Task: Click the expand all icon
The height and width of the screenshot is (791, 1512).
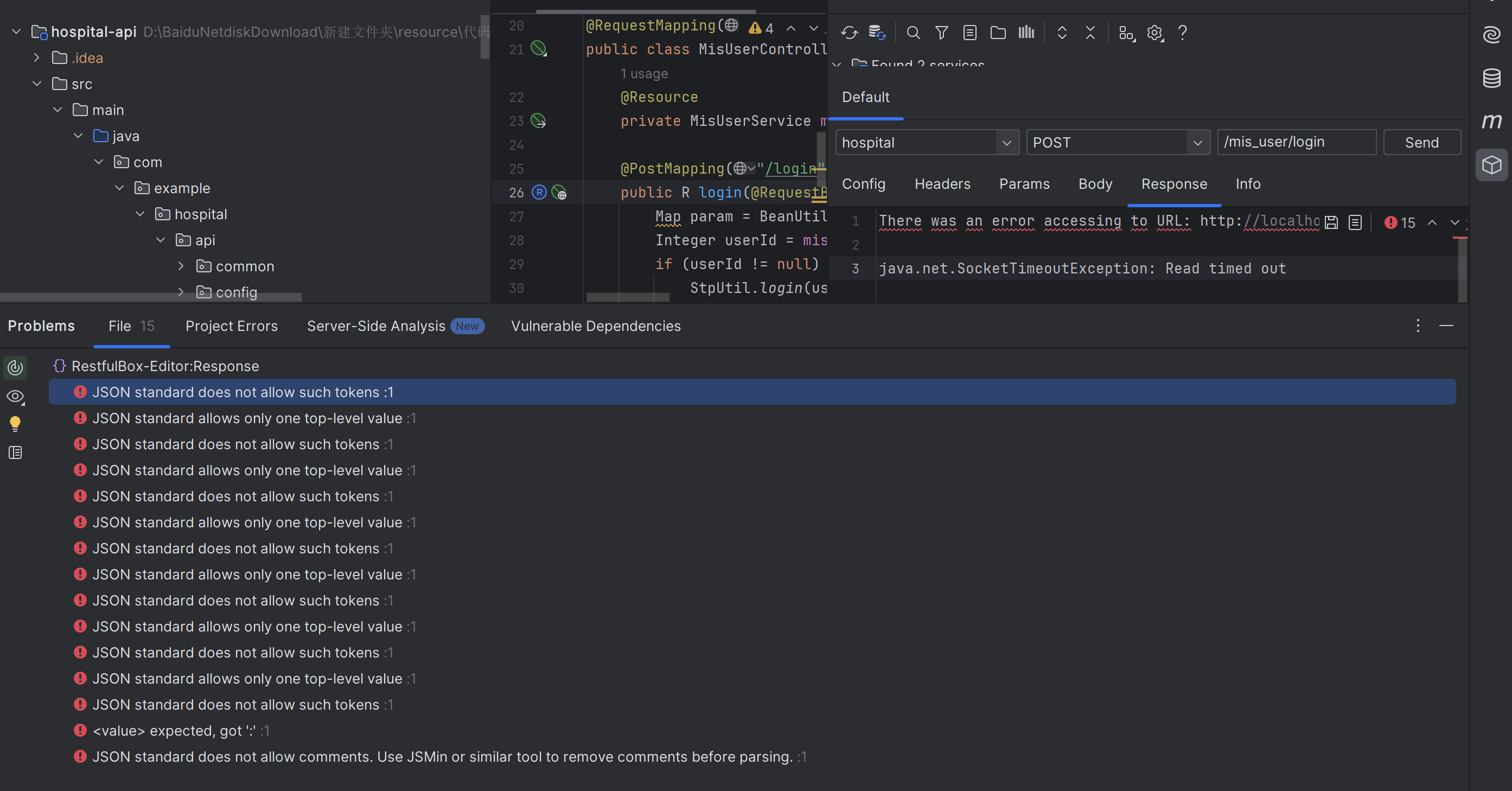Action: click(1062, 33)
